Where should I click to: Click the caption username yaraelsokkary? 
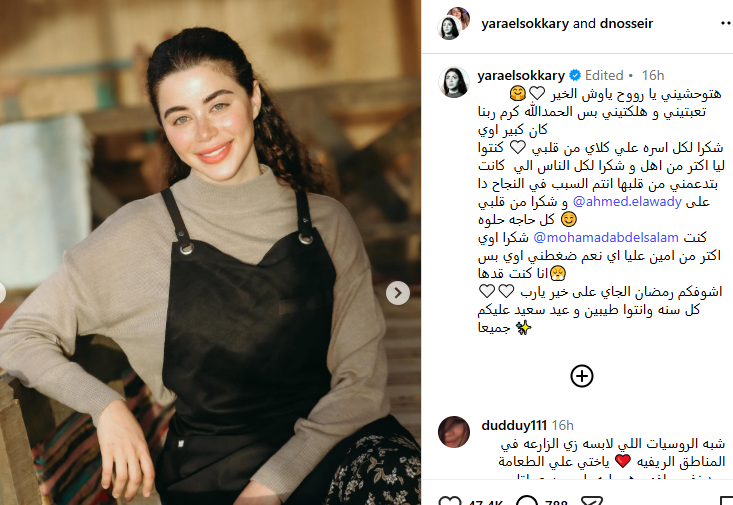[521, 75]
